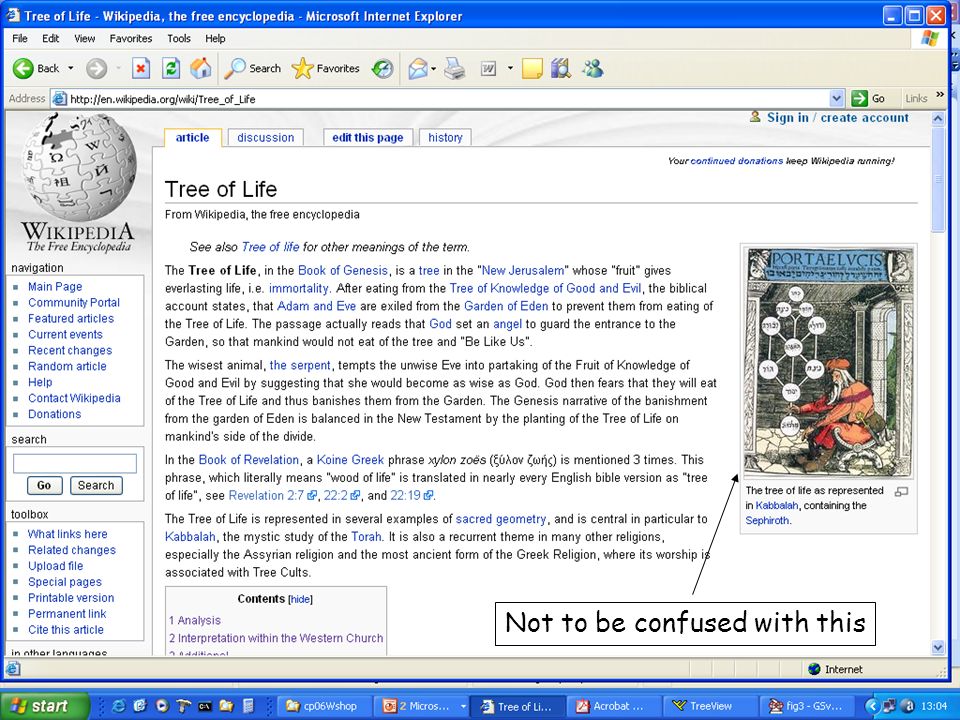This screenshot has height=720, width=960.
Task: Open the Mail button dropdown arrow
Action: pyautogui.click(x=433, y=69)
